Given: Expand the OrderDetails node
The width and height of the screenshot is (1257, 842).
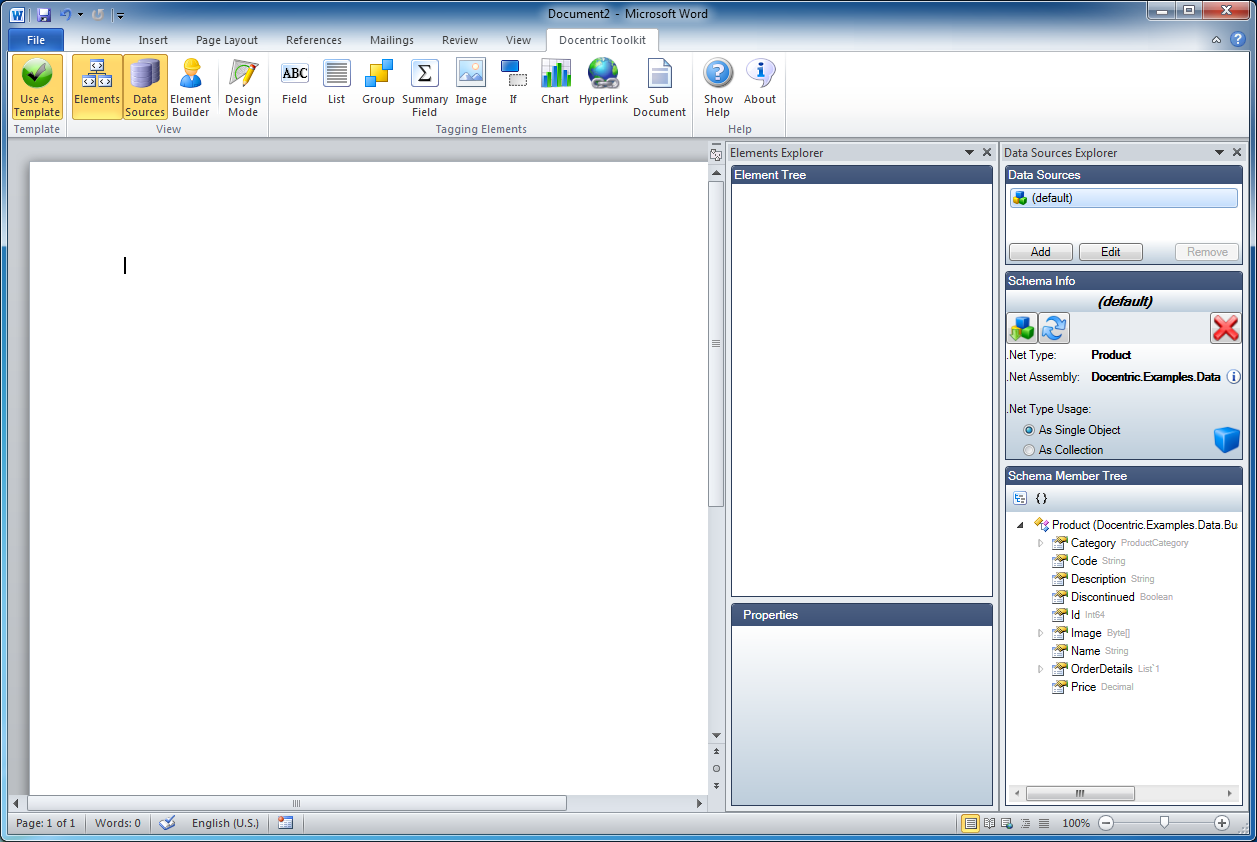Looking at the screenshot, I should click(x=1040, y=669).
